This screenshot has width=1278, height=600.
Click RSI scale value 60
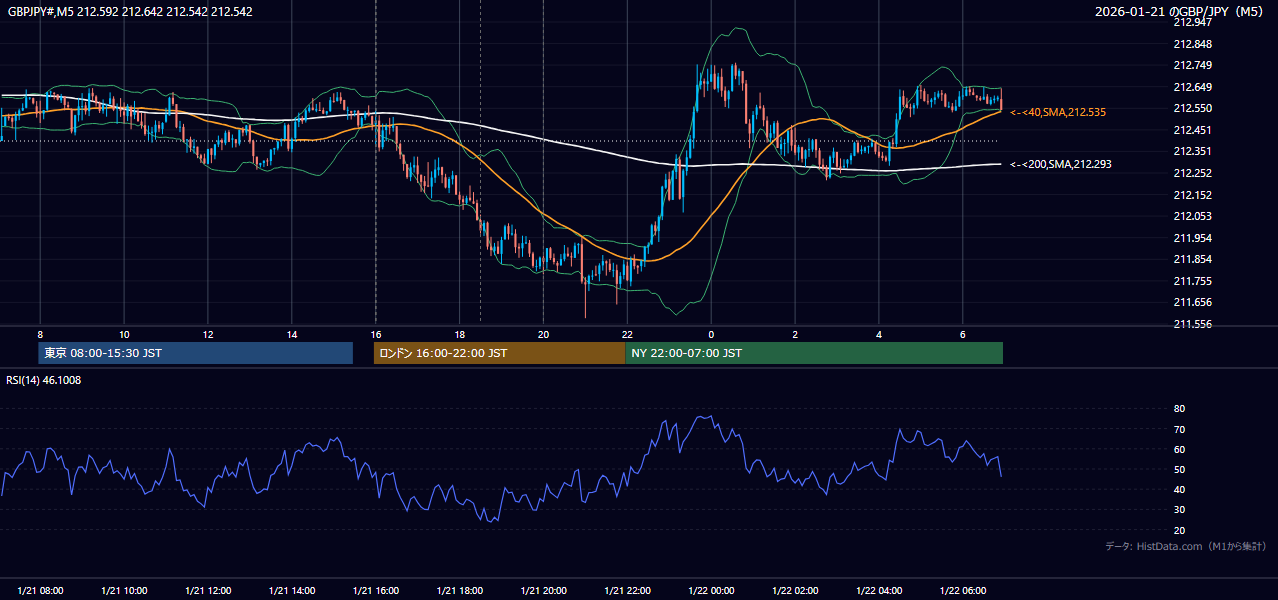[1179, 449]
